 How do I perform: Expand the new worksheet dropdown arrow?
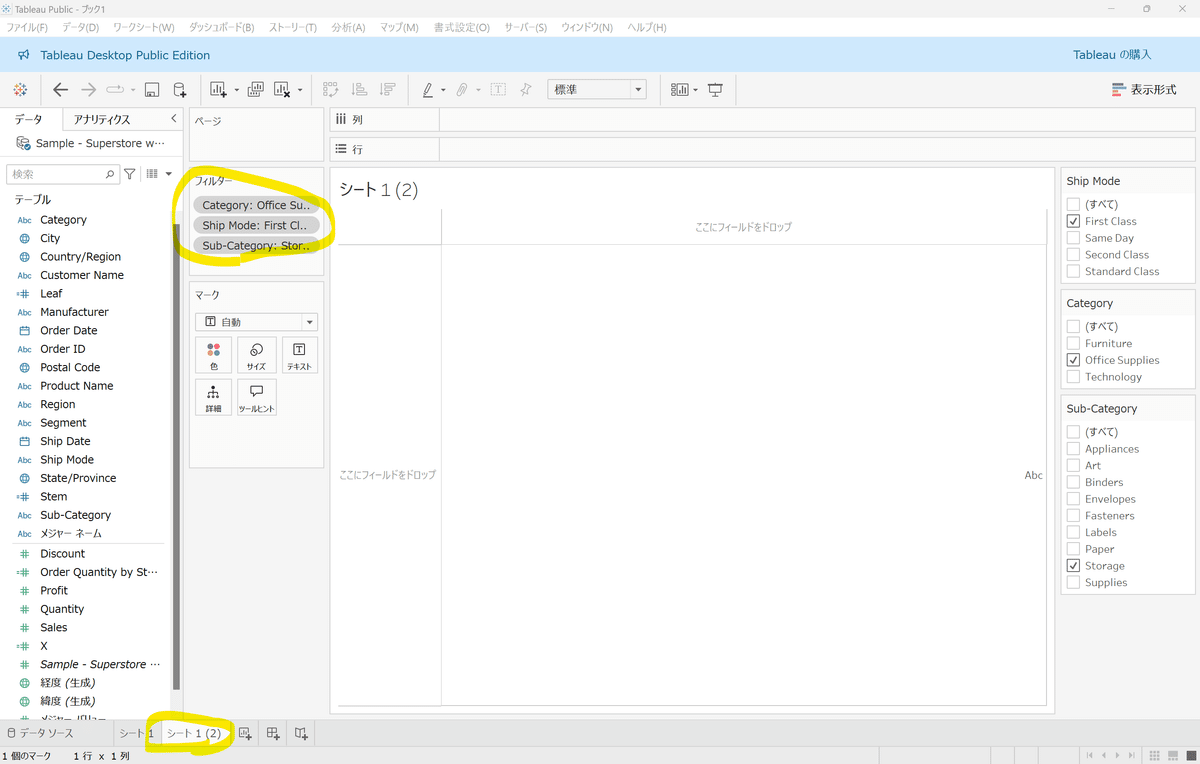(237, 91)
